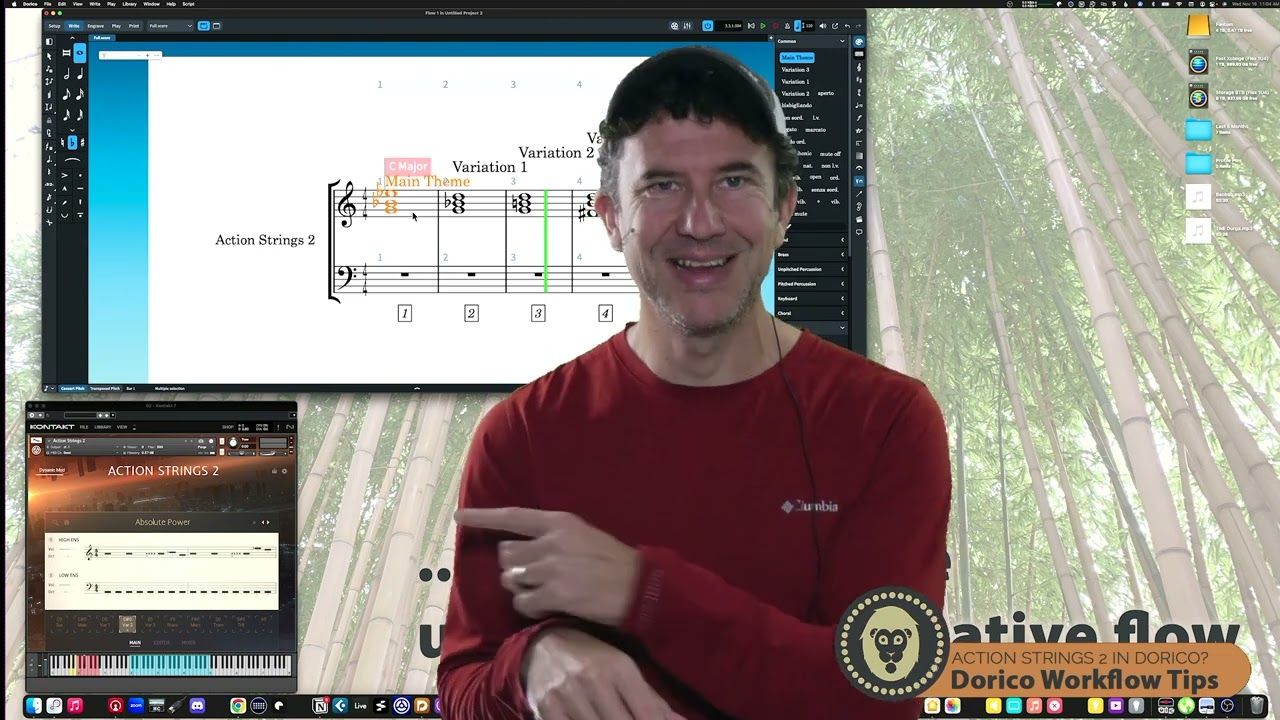Toggle the pitch-before-duration eye button

[x=80, y=53]
